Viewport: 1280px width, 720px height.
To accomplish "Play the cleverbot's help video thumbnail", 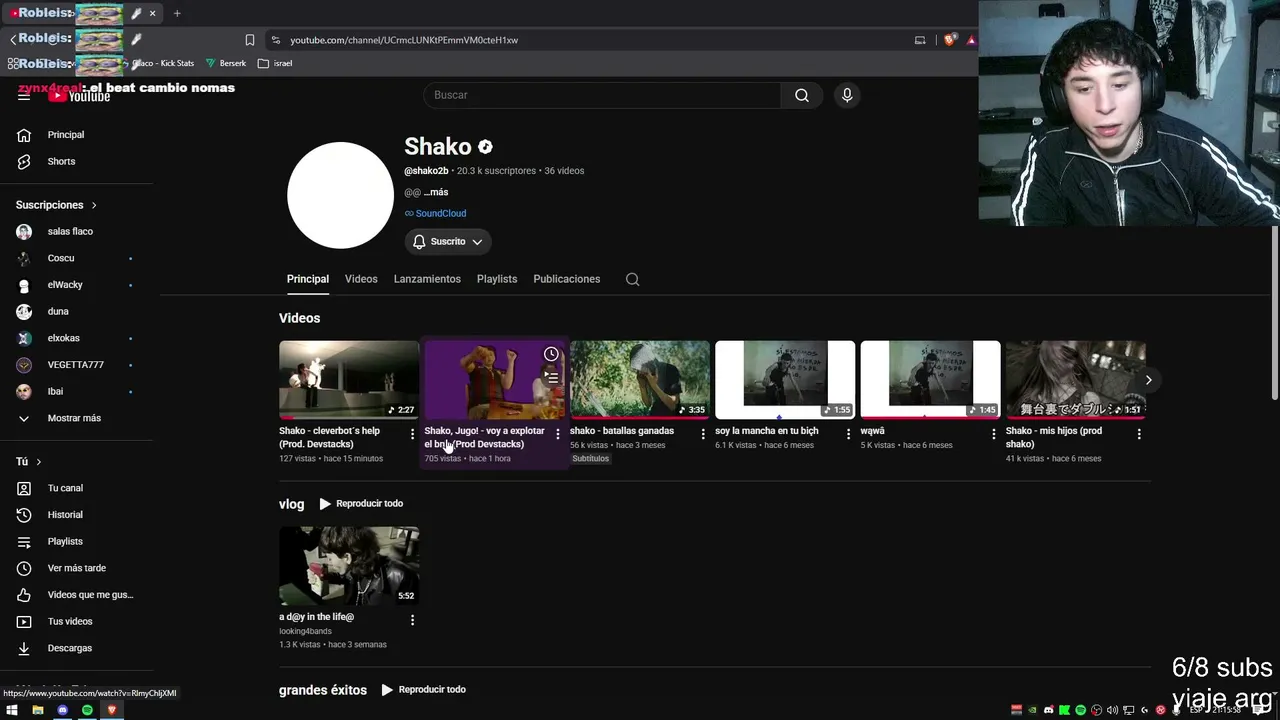I will (349, 380).
